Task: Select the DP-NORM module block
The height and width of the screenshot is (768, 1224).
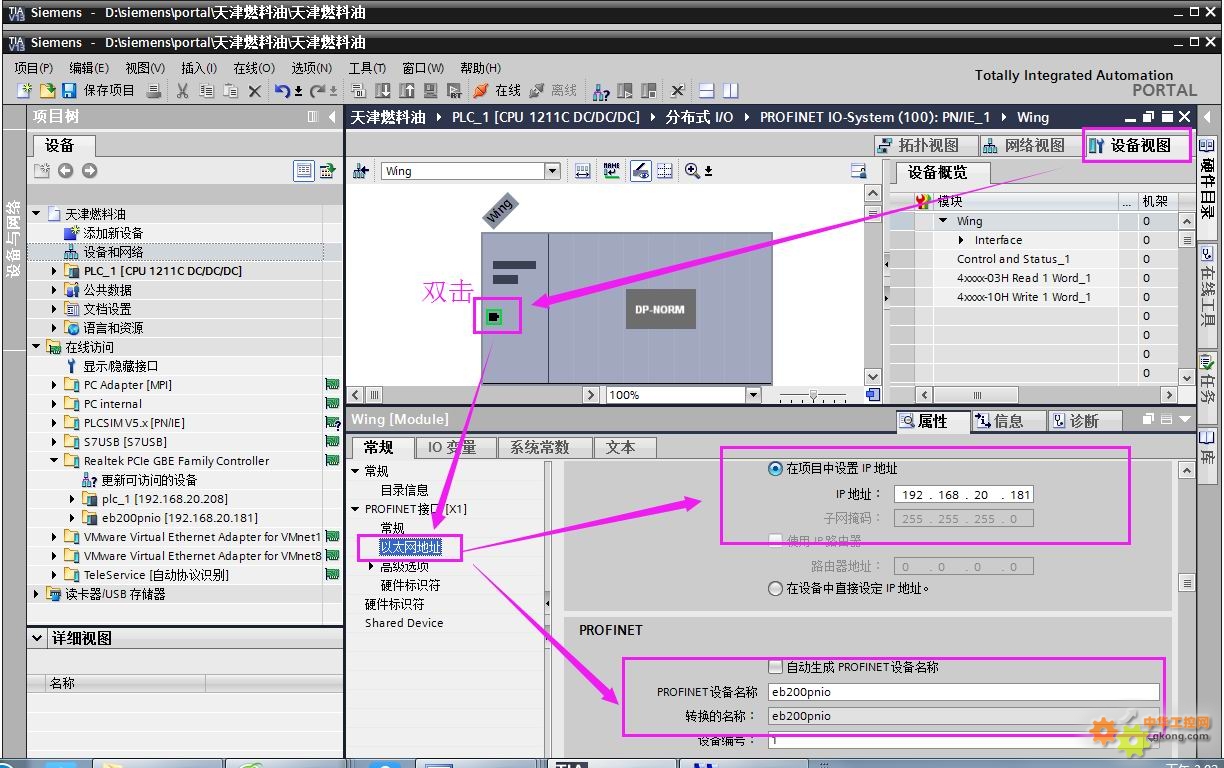Action: [x=660, y=310]
